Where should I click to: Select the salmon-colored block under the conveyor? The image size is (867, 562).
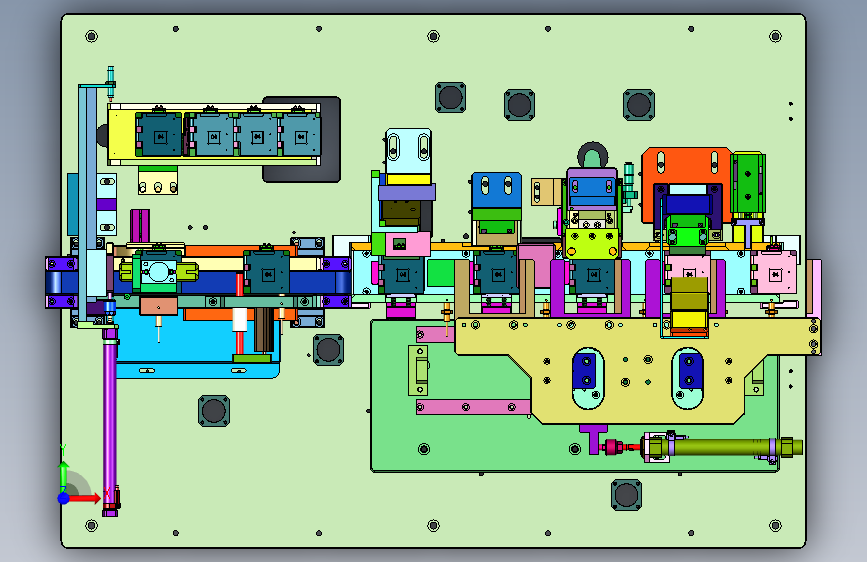(x=159, y=306)
